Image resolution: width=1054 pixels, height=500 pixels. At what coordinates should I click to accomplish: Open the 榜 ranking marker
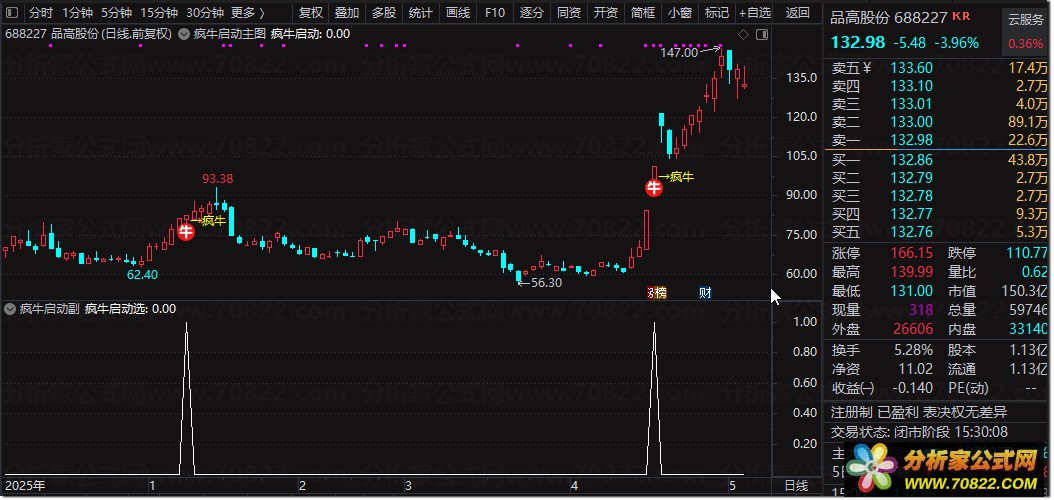tap(657, 292)
